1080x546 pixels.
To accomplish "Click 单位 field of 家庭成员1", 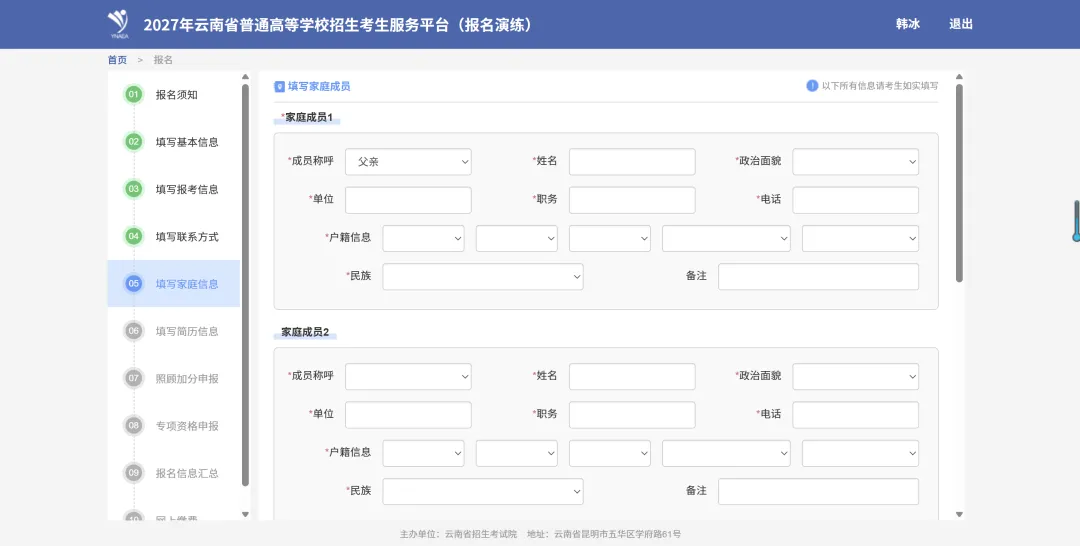I will [408, 200].
